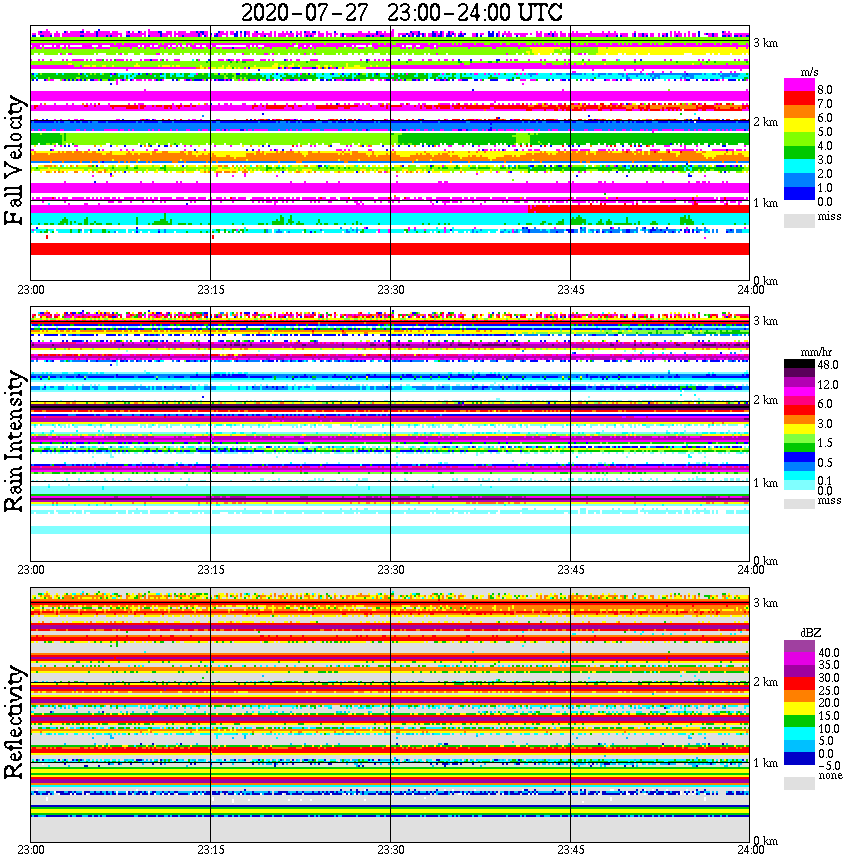Click the "3 km" label on the Reflectivity plot
850x868 pixels.
[x=766, y=603]
